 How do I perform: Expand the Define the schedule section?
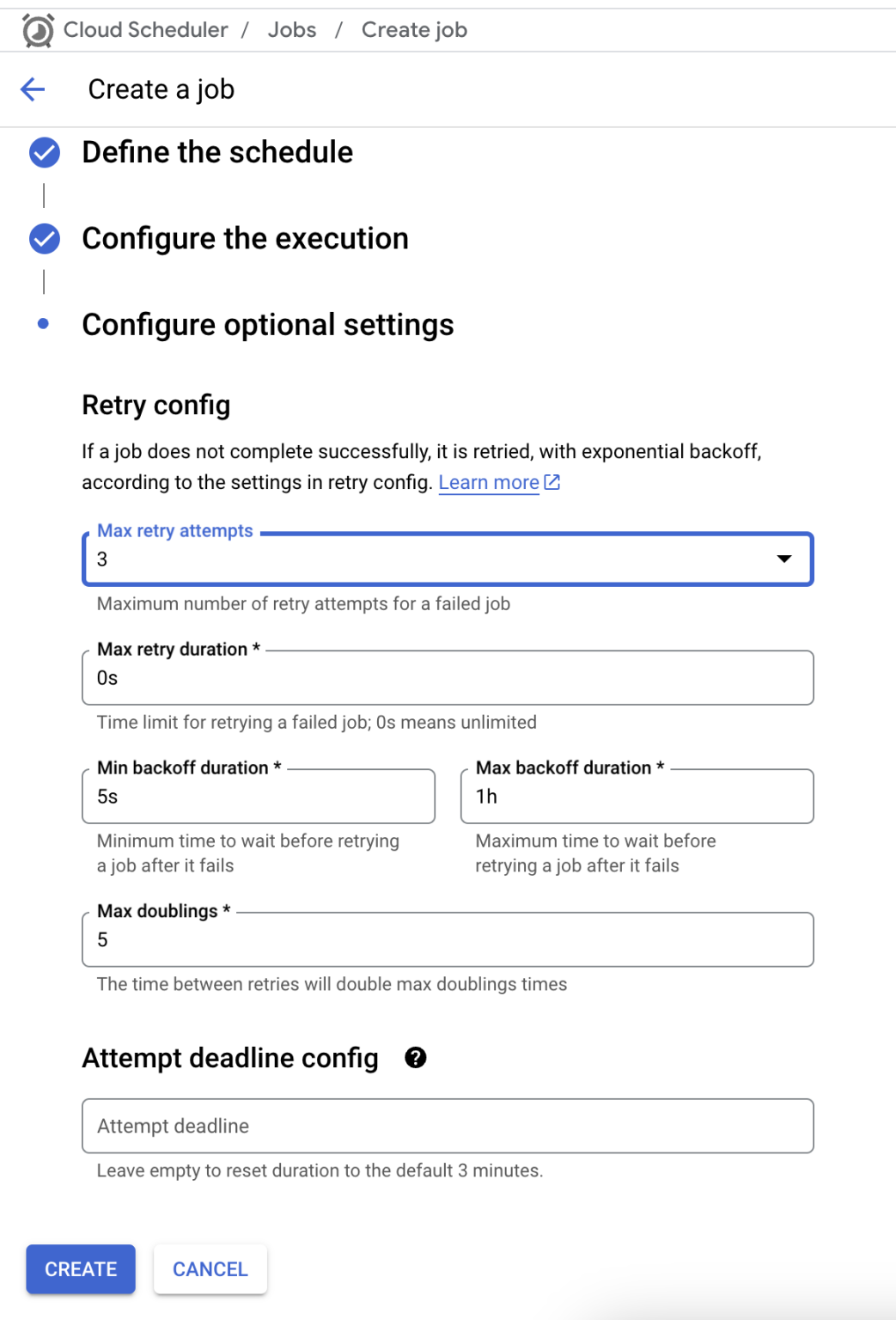coord(216,152)
